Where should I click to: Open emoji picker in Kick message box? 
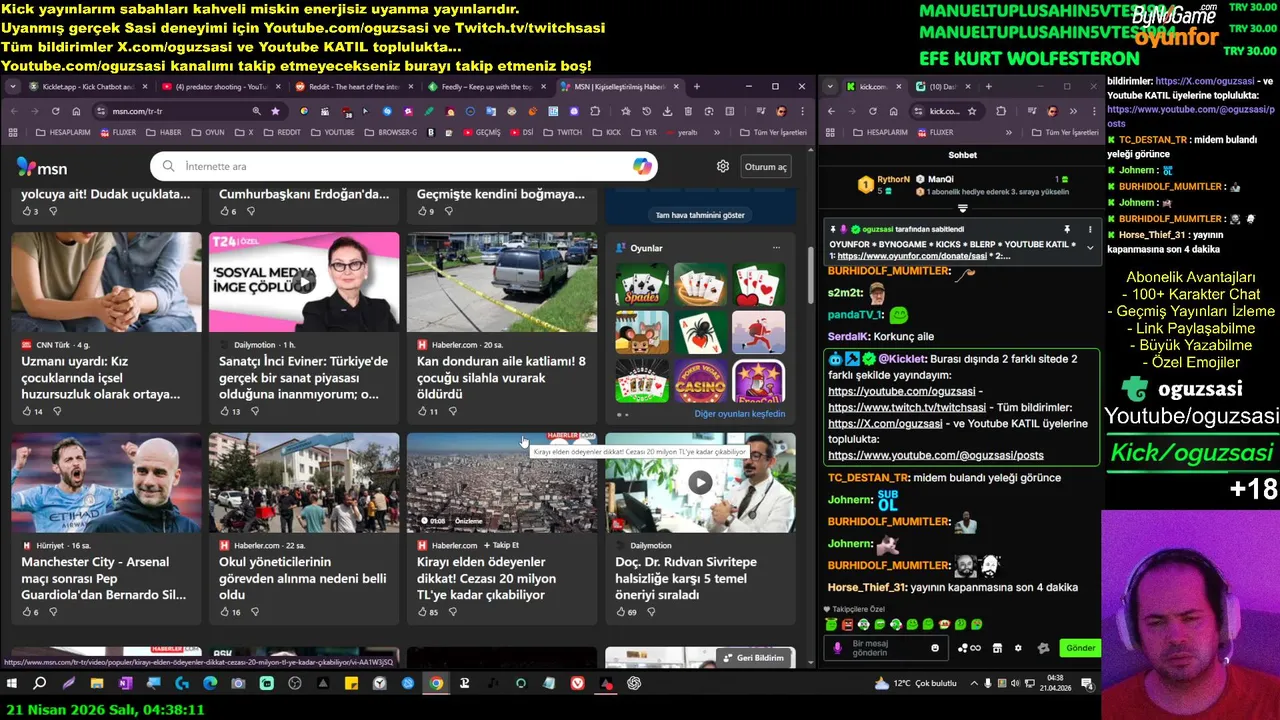pos(935,648)
